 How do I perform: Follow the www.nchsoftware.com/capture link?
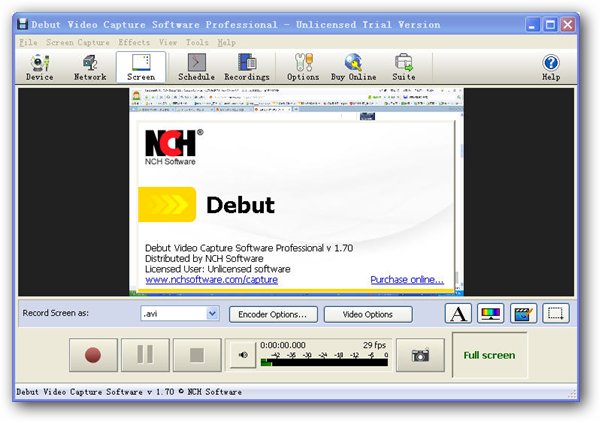coord(212,280)
